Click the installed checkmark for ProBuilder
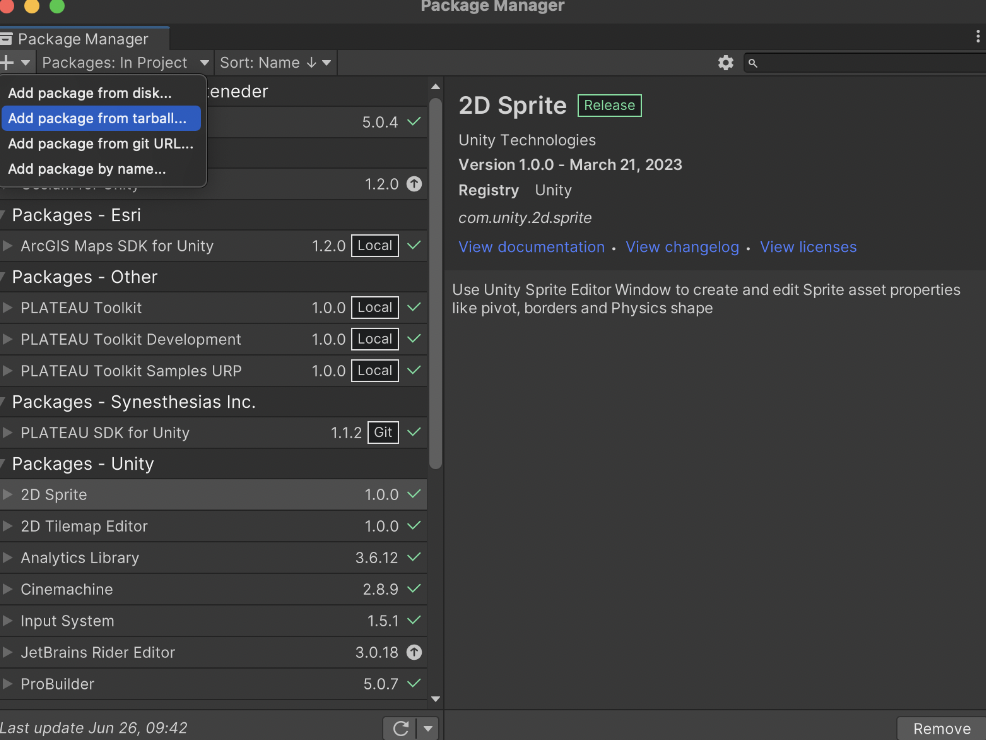Viewport: 986px width, 740px height. pos(414,683)
